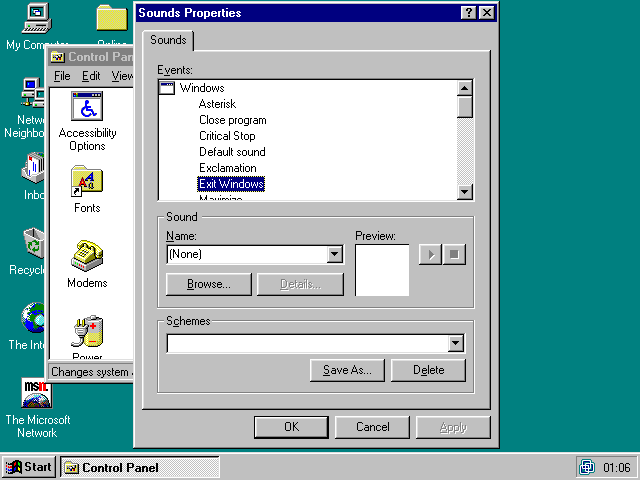Viewport: 640px width, 480px height.
Task: Play the sound preview
Action: tap(430, 254)
